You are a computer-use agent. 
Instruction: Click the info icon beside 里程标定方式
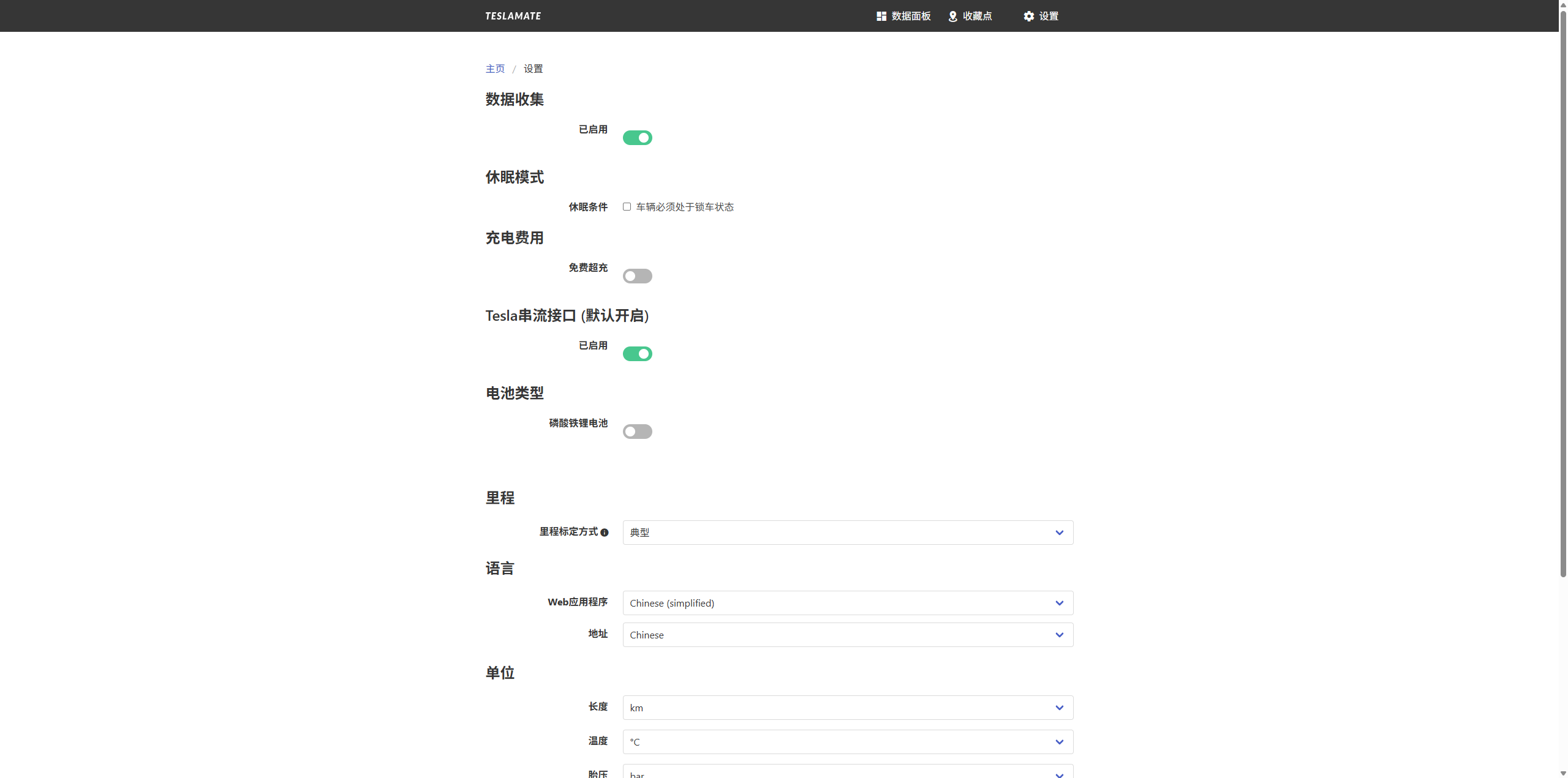605,533
